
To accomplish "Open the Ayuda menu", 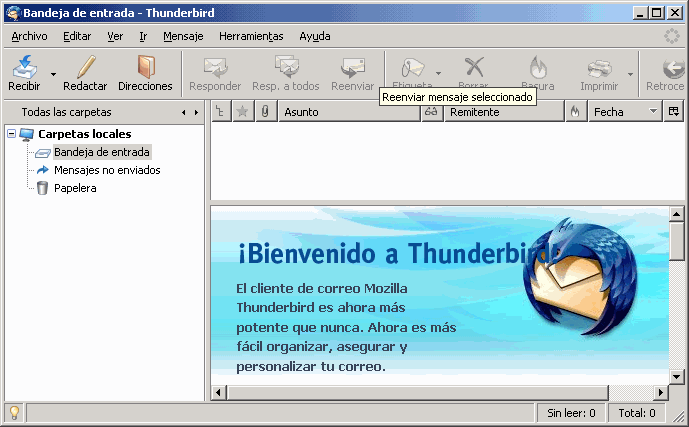I will [x=315, y=36].
